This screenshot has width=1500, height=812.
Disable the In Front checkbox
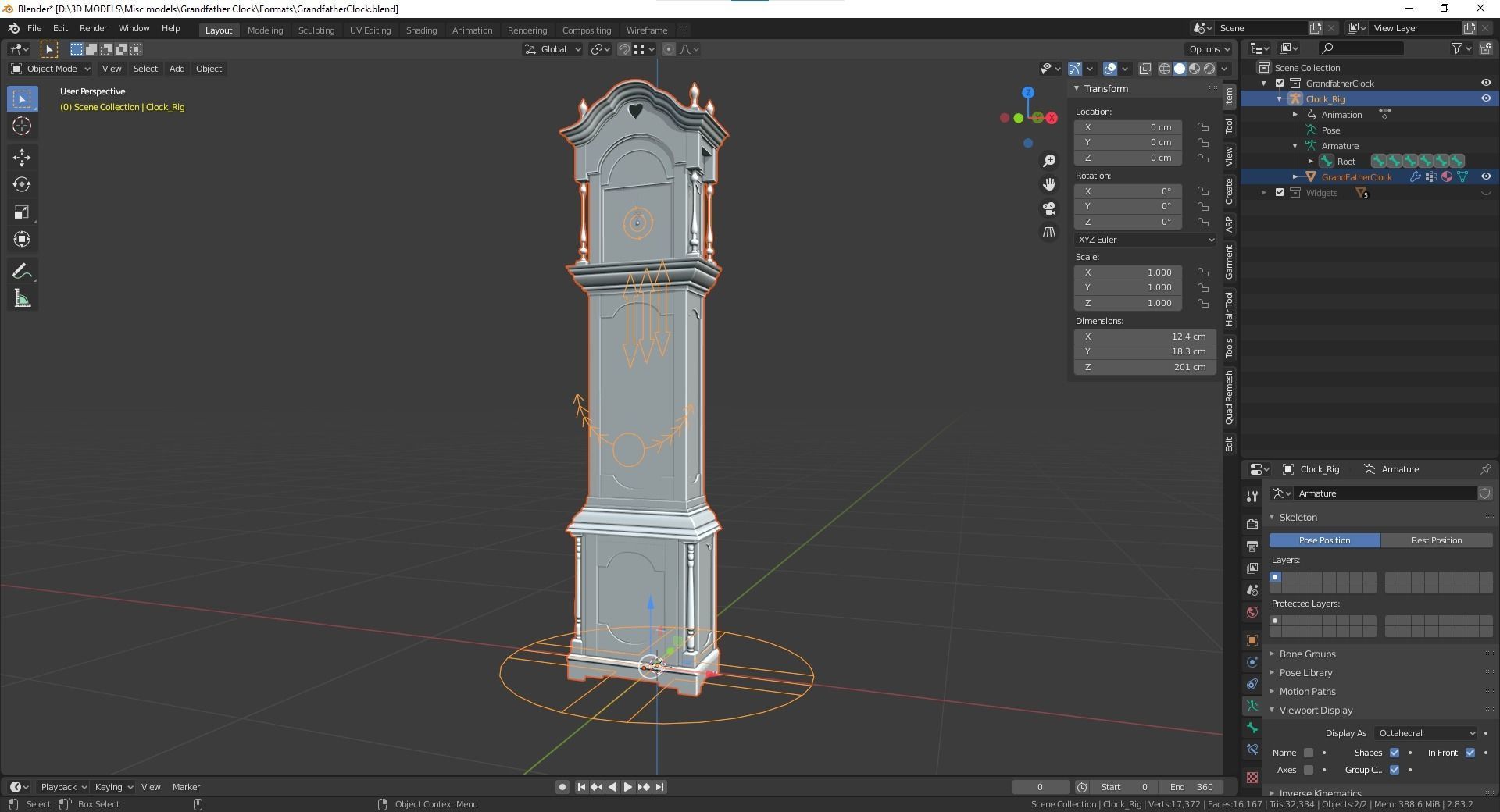tap(1470, 753)
